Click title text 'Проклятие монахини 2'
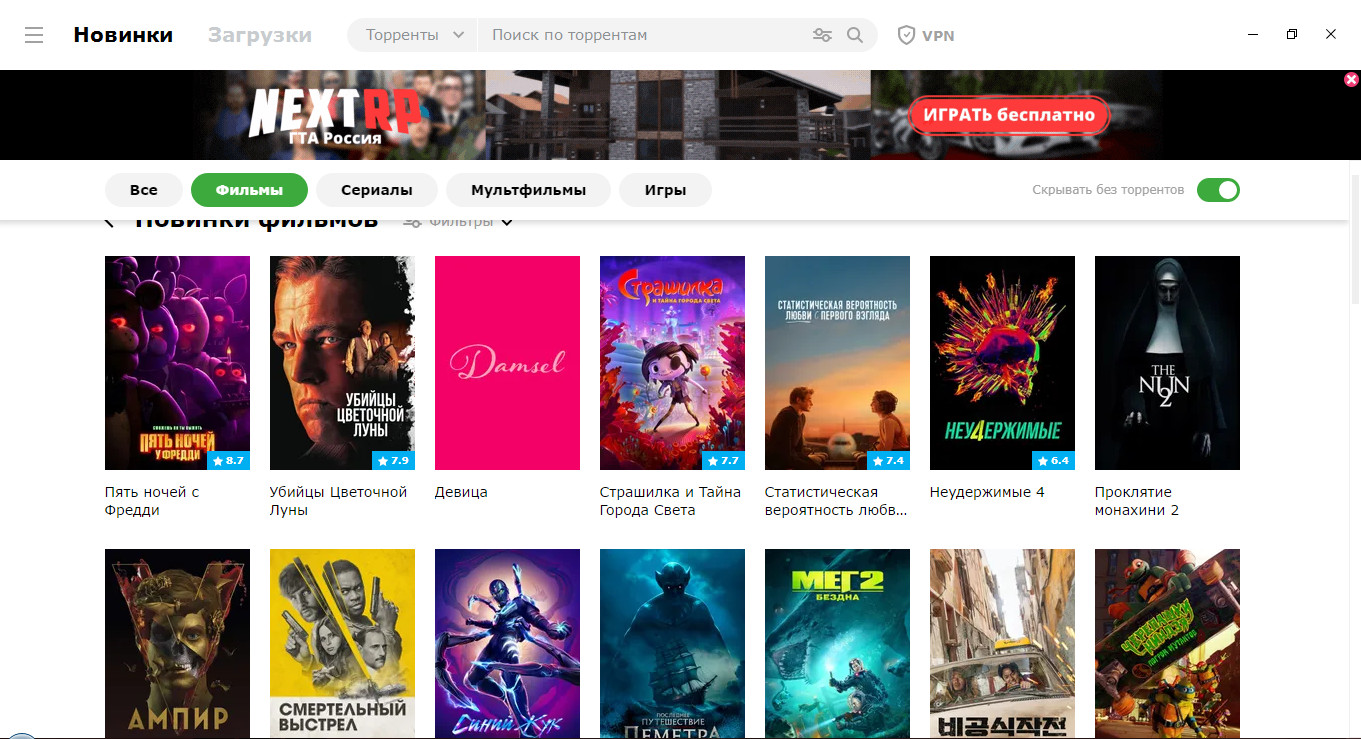The width and height of the screenshot is (1361, 739). coord(1137,501)
